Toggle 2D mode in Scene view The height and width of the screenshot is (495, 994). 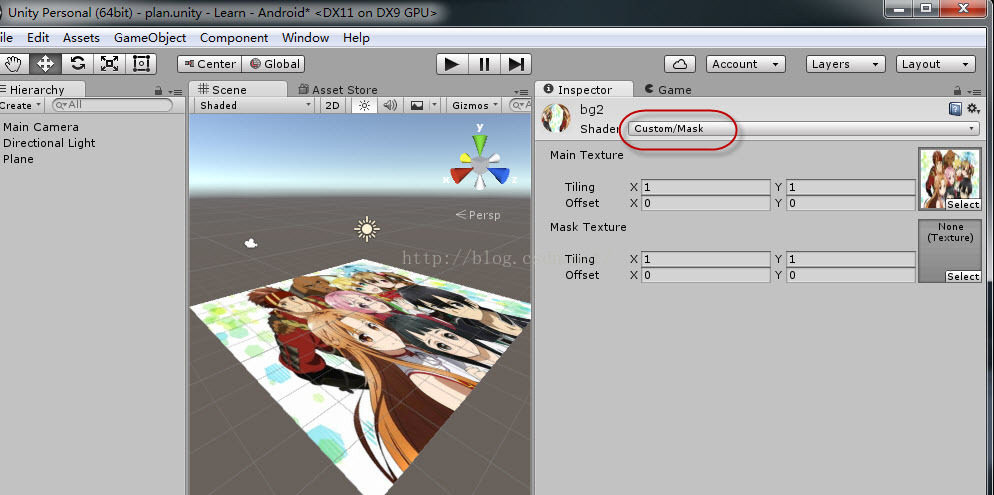pos(333,105)
